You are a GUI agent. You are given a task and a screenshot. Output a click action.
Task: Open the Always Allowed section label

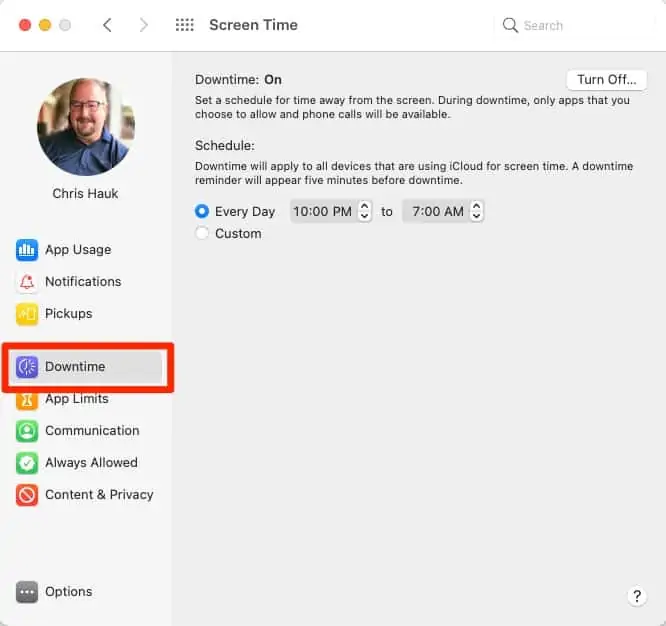[x=91, y=462]
